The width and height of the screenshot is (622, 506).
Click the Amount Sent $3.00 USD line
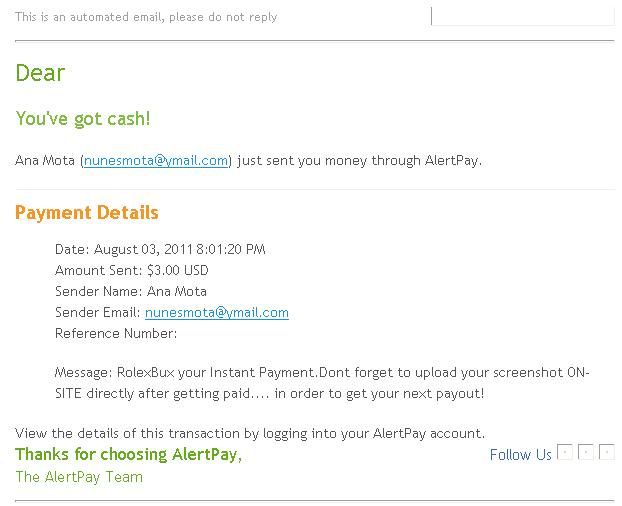click(132, 270)
